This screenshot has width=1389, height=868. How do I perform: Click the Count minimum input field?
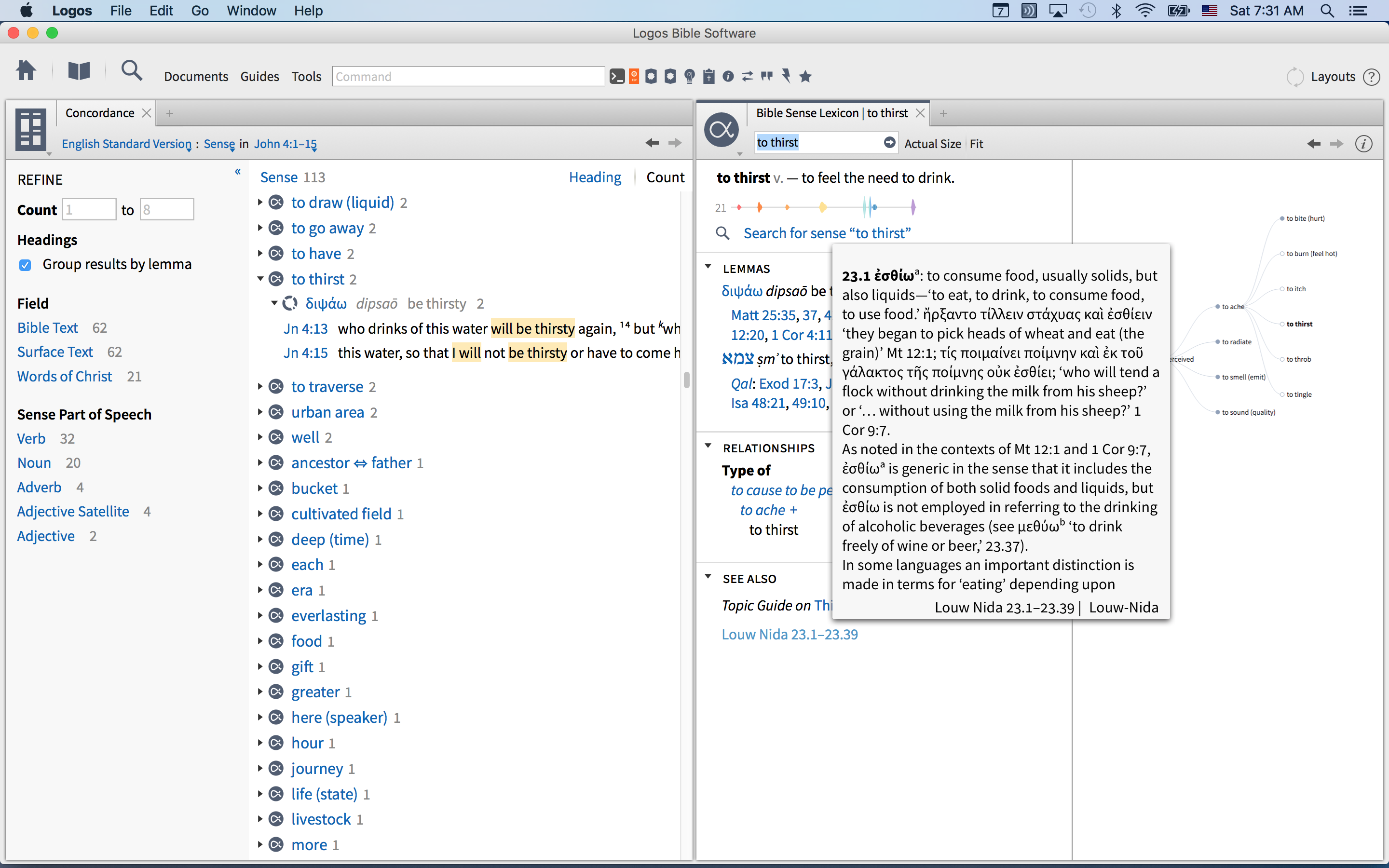pos(89,210)
